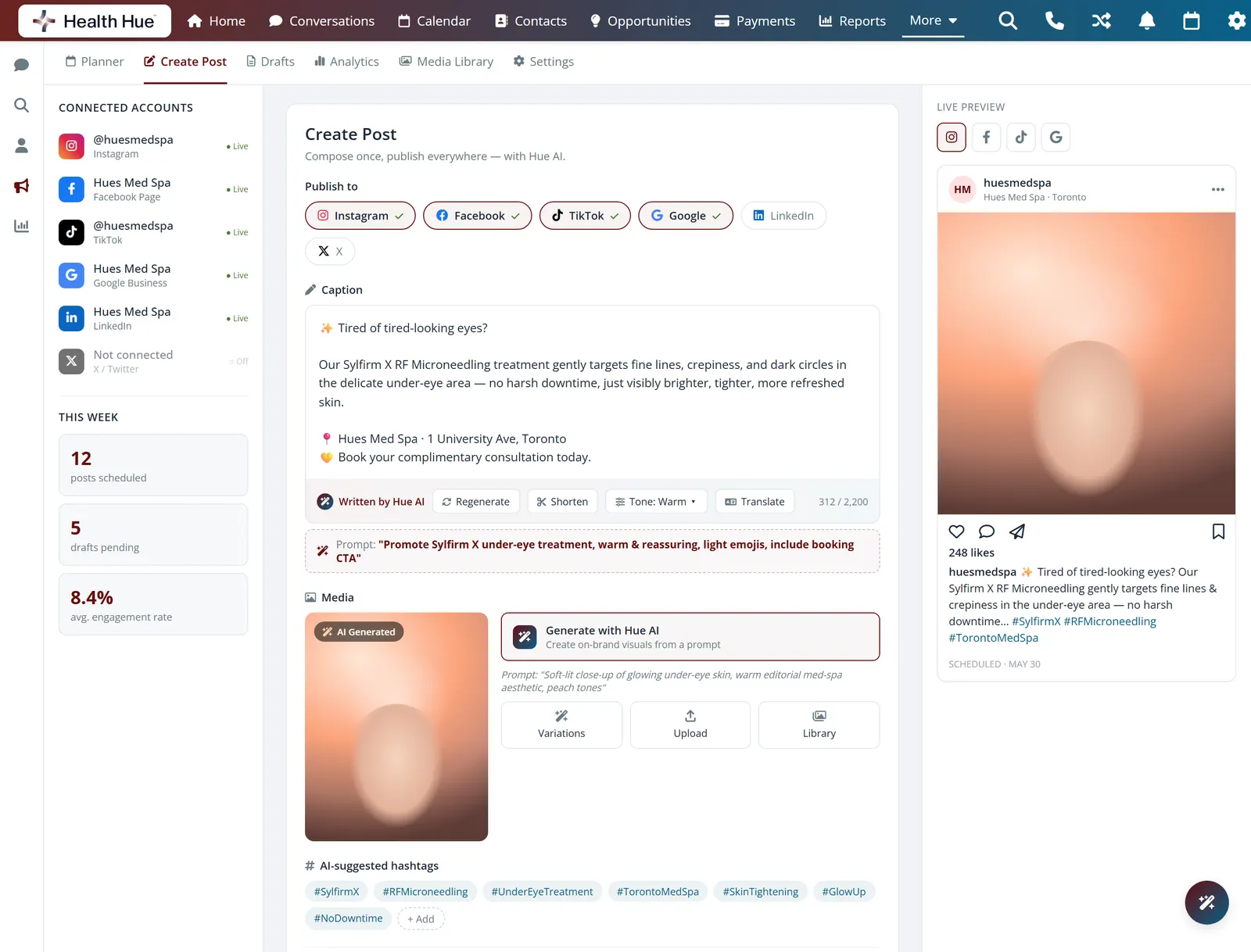Open the bar chart icon in left sidebar
1251x952 pixels.
pos(22,226)
